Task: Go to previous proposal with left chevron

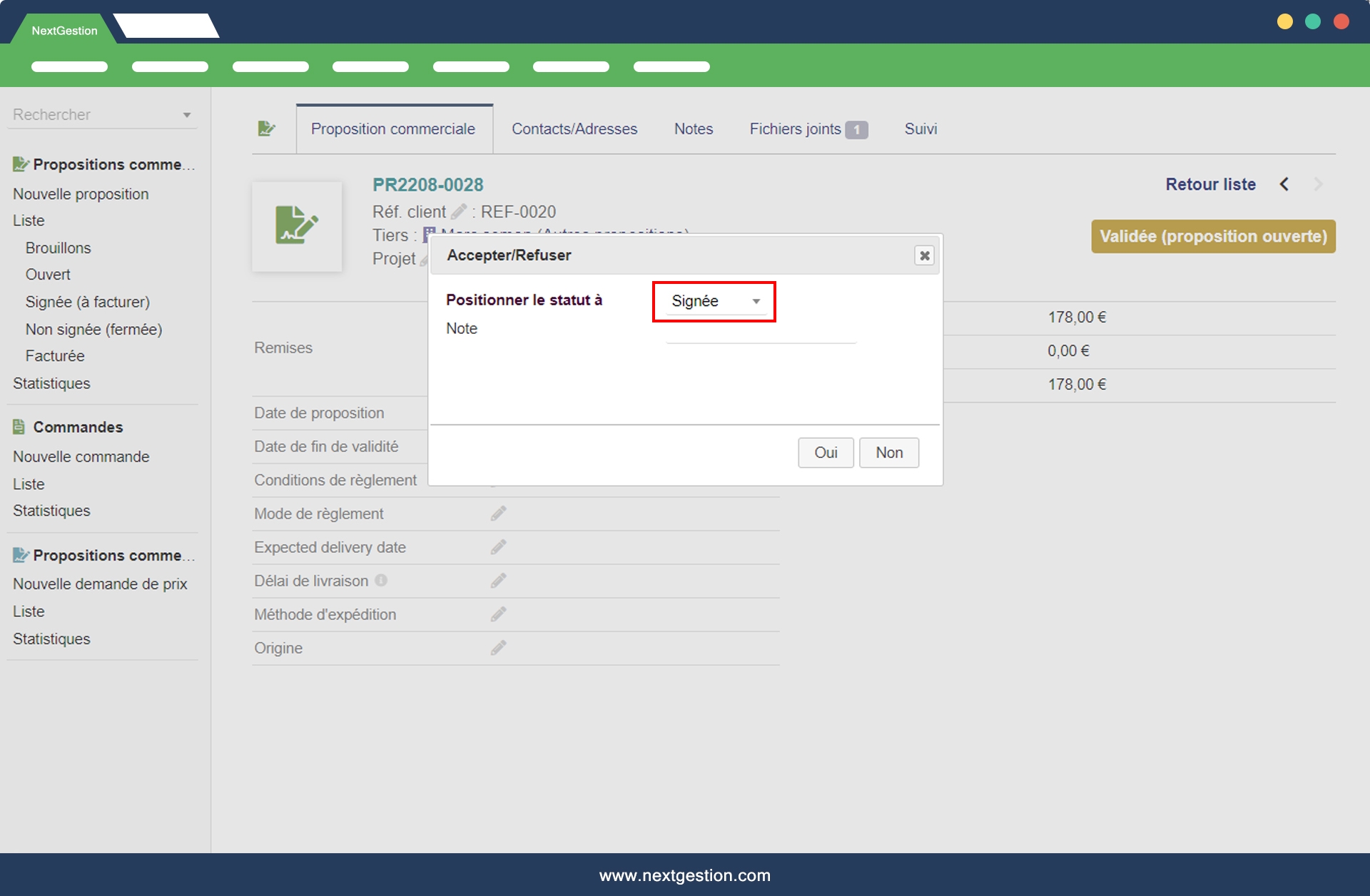Action: pyautogui.click(x=1284, y=185)
